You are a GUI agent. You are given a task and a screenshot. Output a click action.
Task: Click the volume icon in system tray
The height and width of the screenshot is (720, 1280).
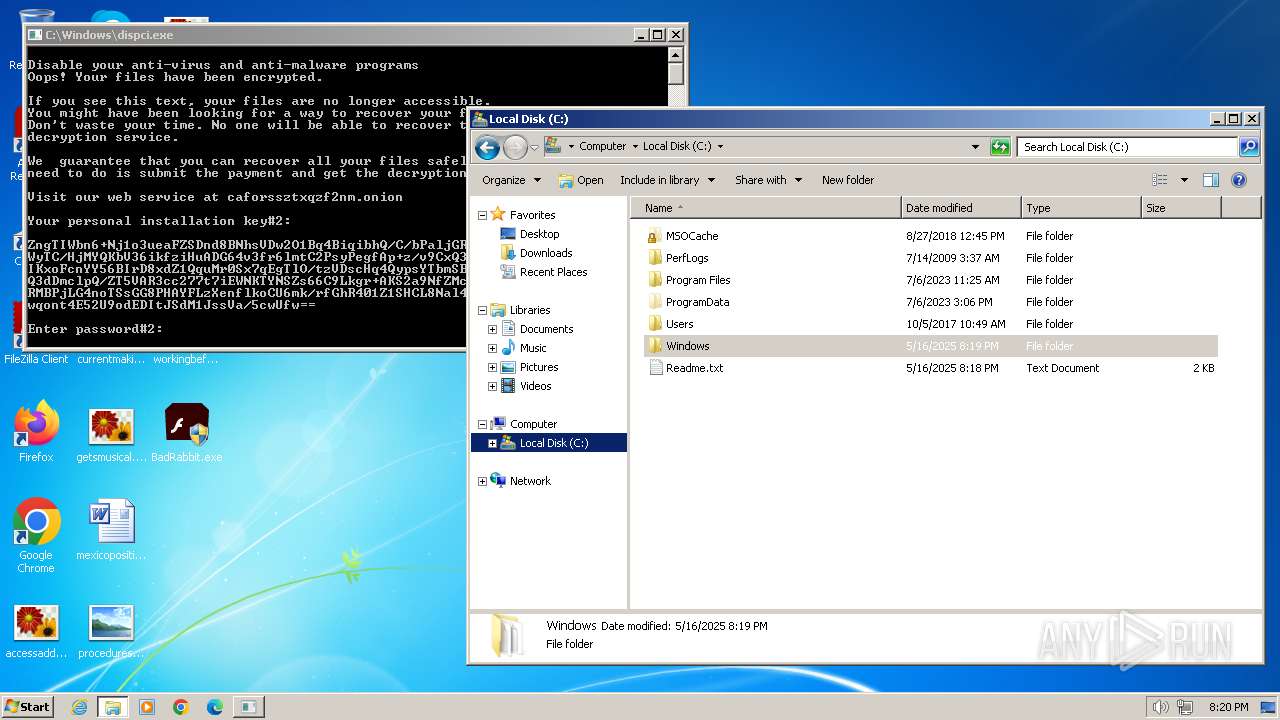click(1160, 707)
